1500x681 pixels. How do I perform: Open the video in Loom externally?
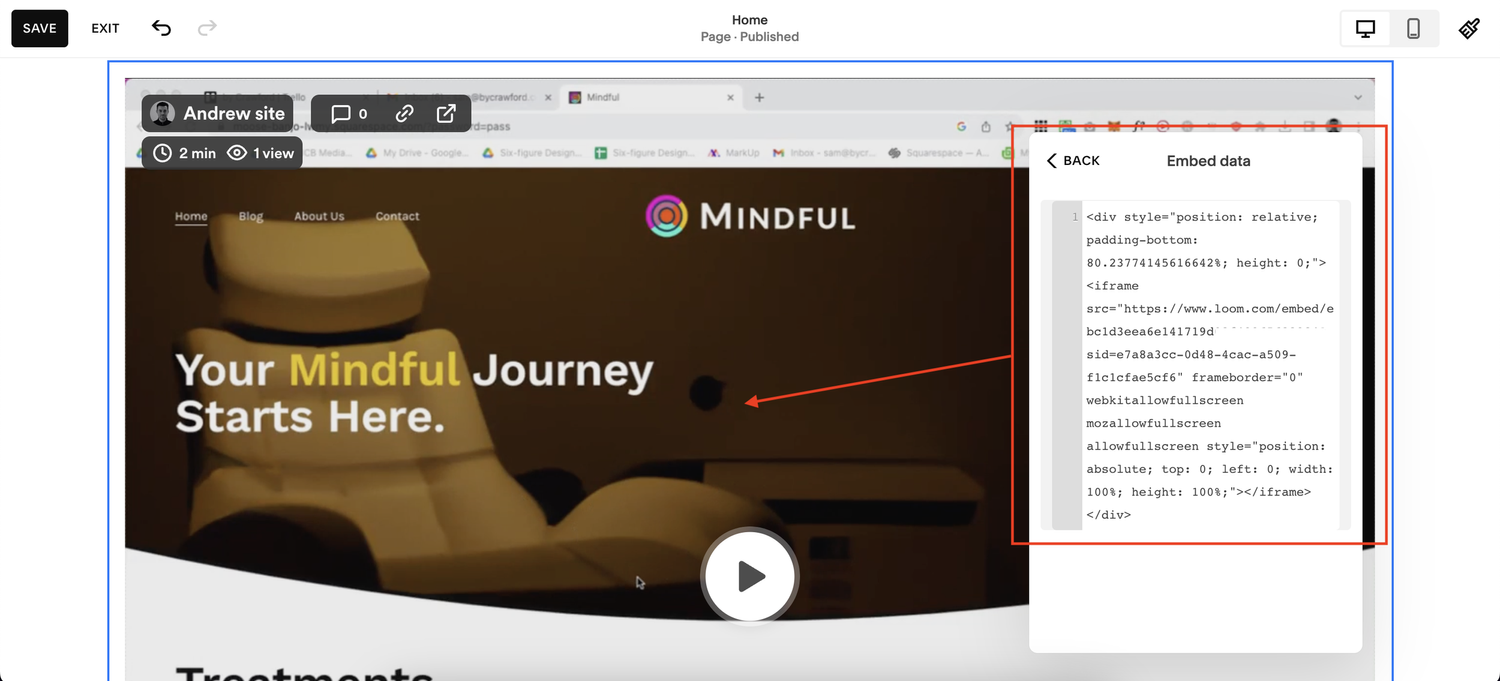pos(446,113)
